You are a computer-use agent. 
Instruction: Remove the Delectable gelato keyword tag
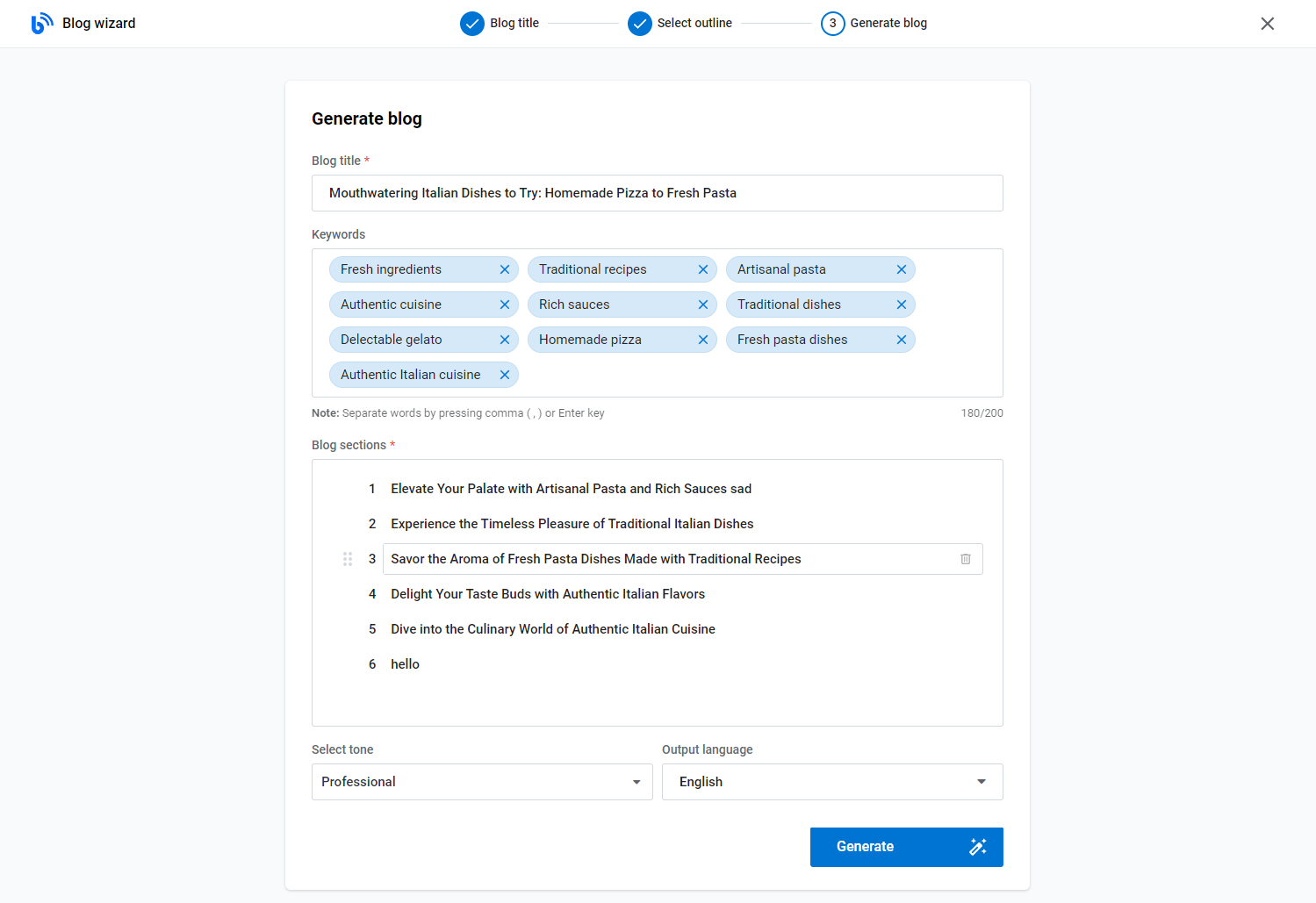505,340
